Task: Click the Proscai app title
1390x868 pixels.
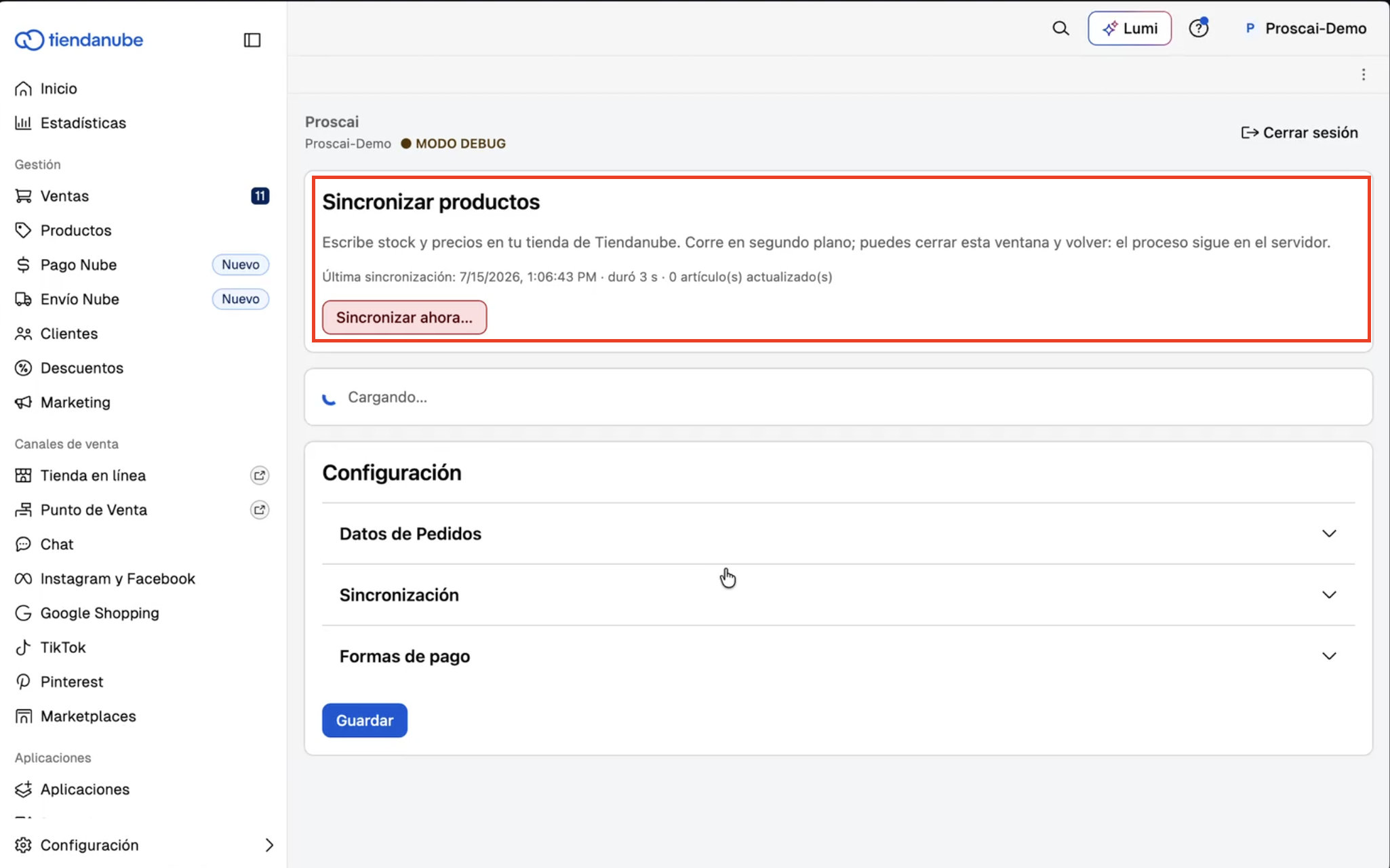Action: pos(332,122)
